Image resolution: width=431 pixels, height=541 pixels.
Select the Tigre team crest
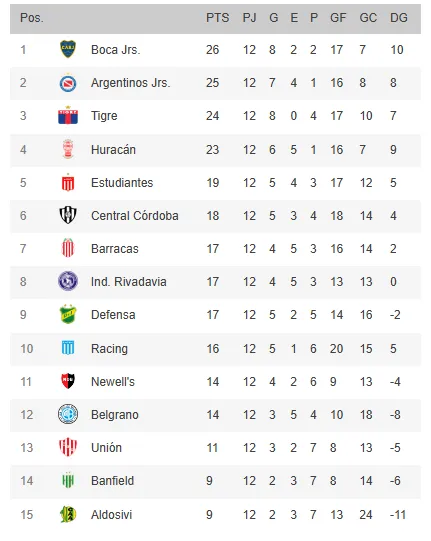click(x=68, y=115)
